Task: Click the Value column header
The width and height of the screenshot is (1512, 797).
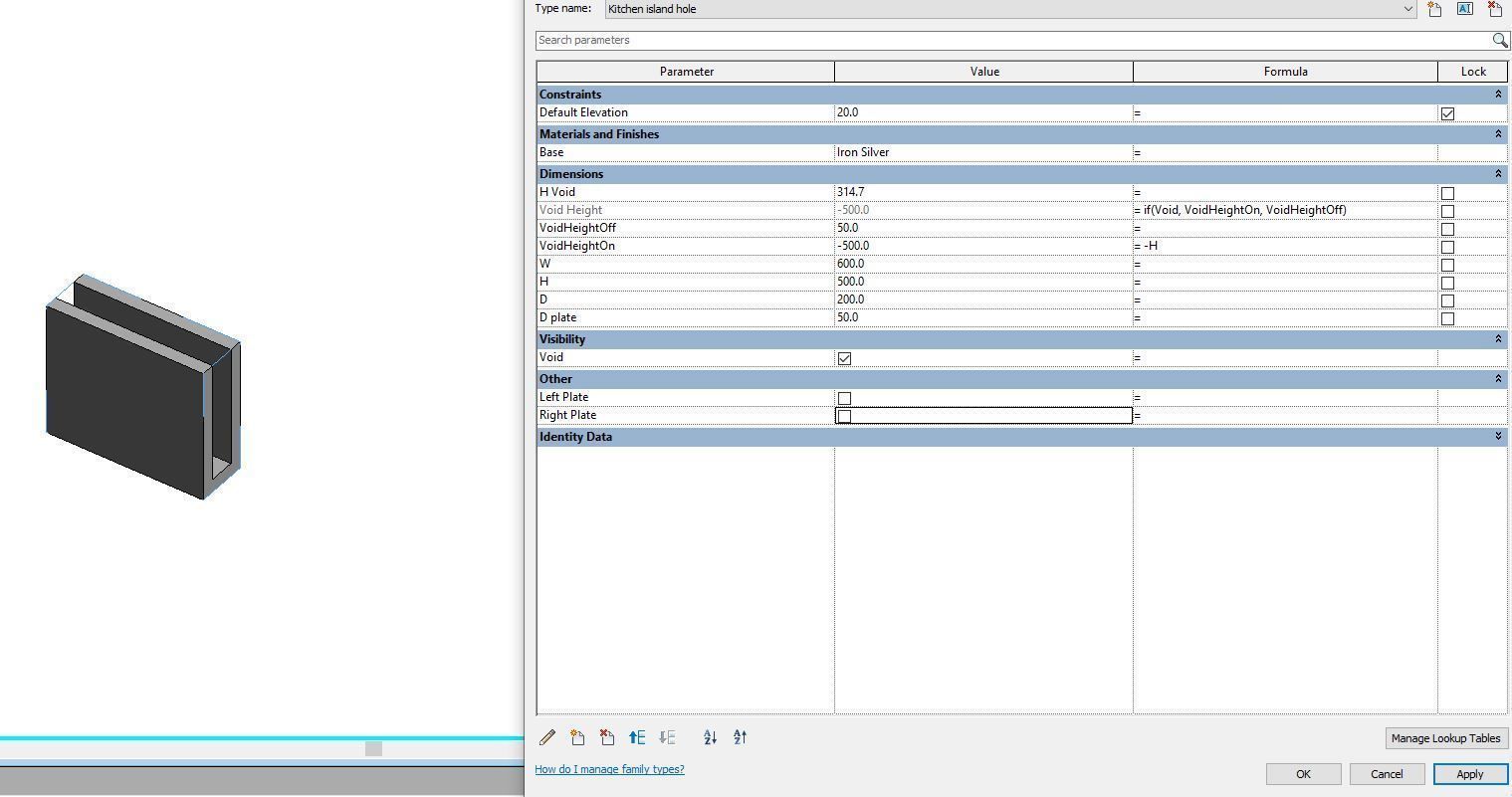Action: [x=983, y=72]
